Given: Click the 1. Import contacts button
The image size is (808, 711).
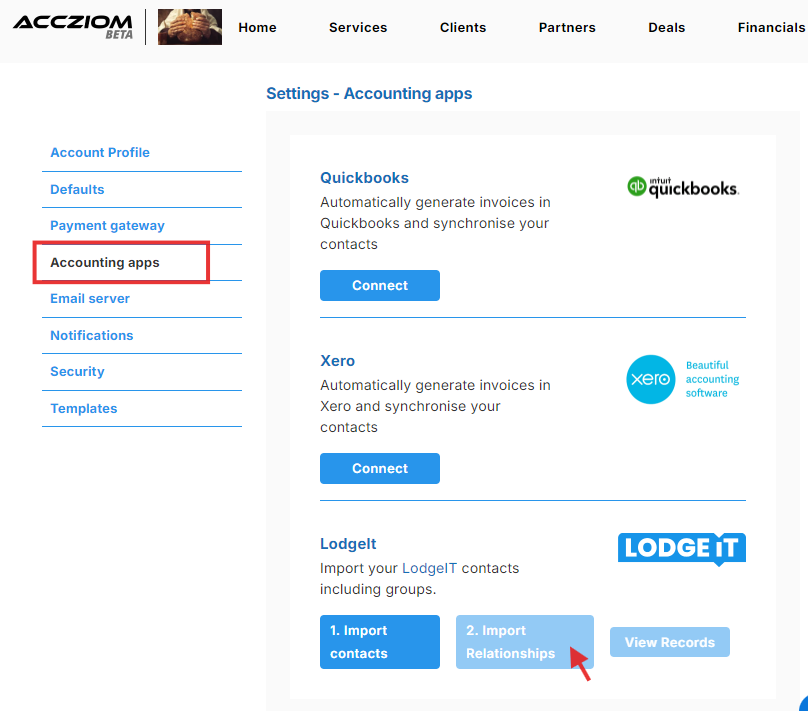Looking at the screenshot, I should pyautogui.click(x=380, y=642).
